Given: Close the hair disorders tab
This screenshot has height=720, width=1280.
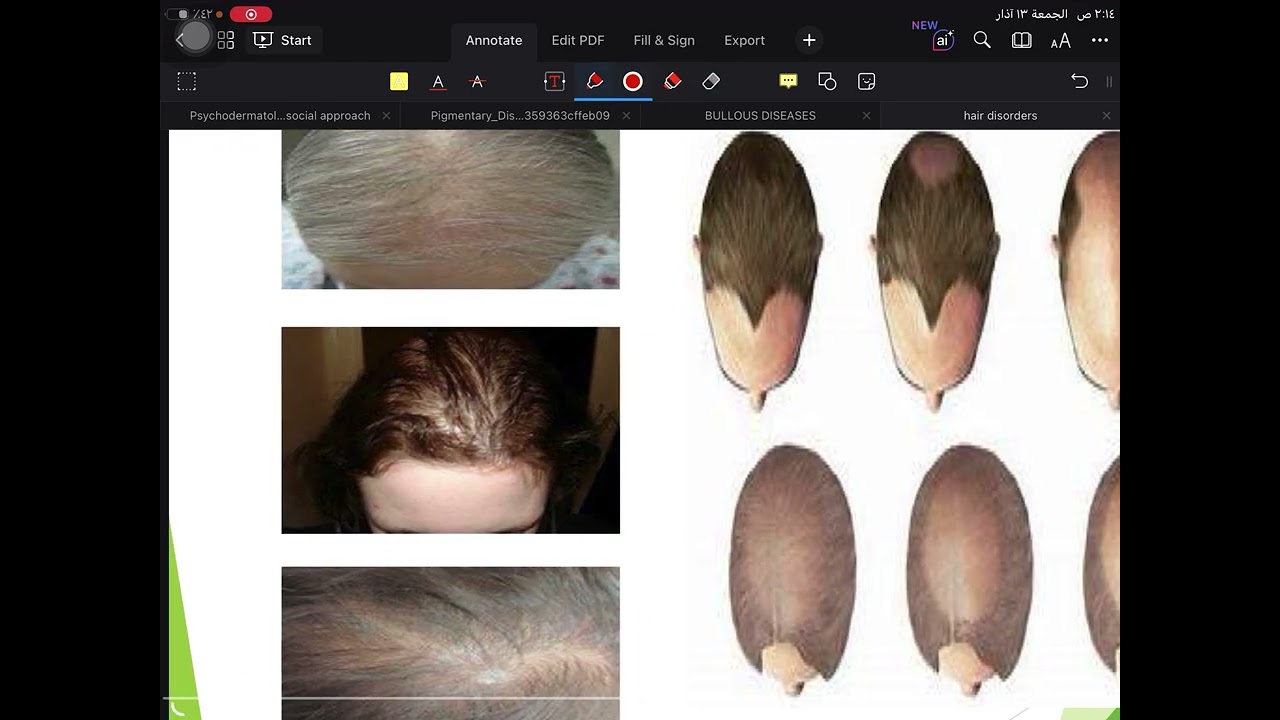Looking at the screenshot, I should (1106, 116).
